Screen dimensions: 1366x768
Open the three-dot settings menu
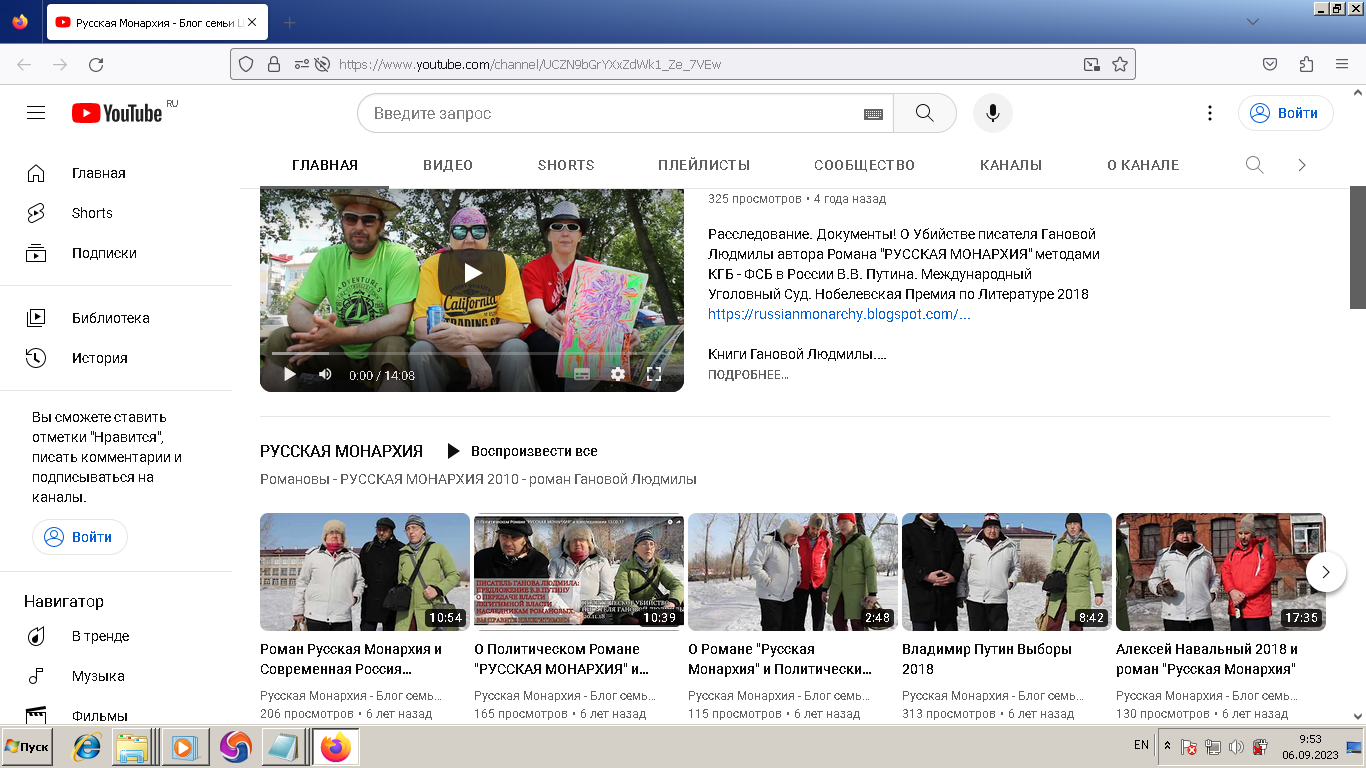(1210, 113)
